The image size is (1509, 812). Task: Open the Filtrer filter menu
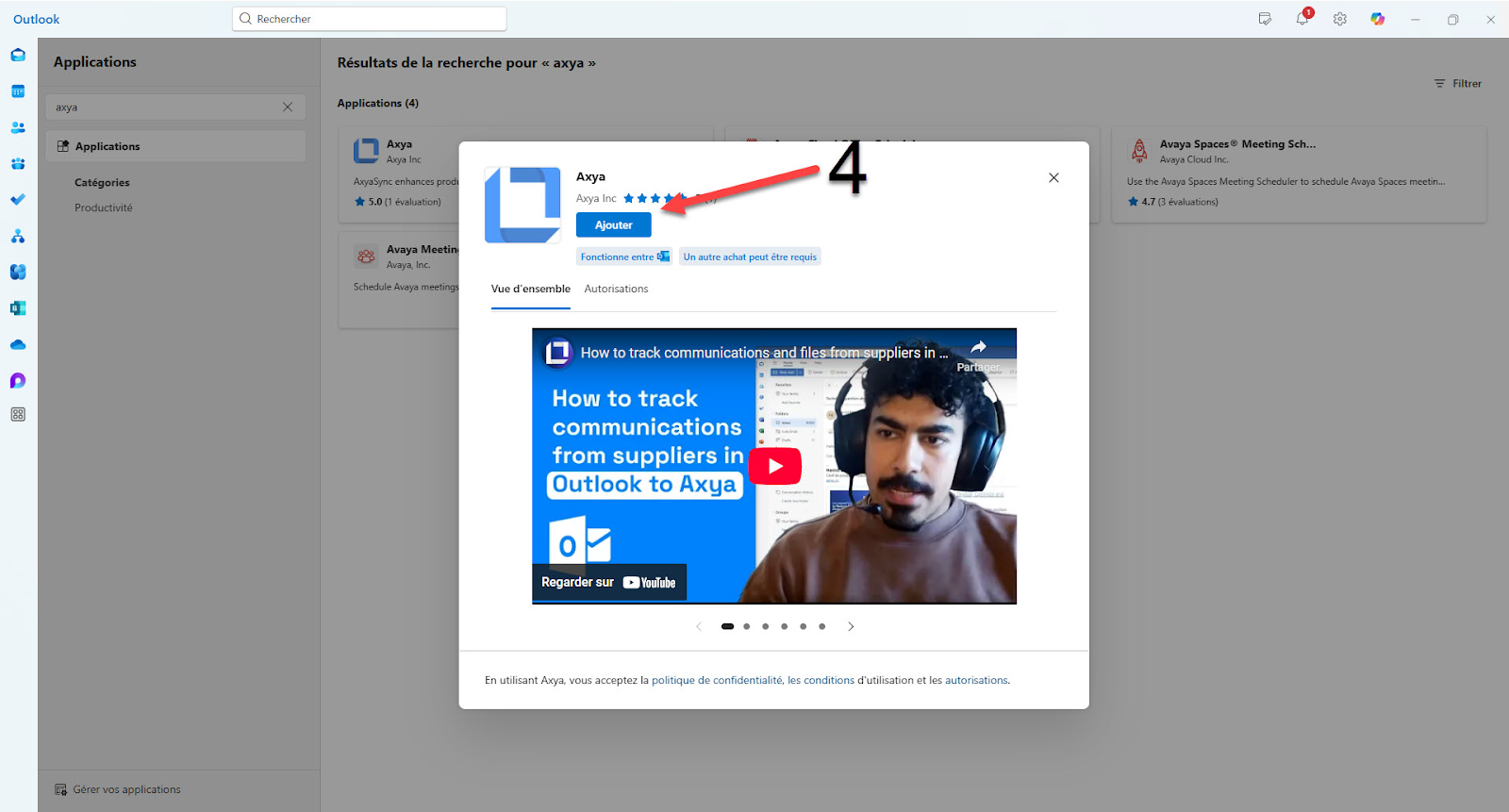click(x=1457, y=84)
